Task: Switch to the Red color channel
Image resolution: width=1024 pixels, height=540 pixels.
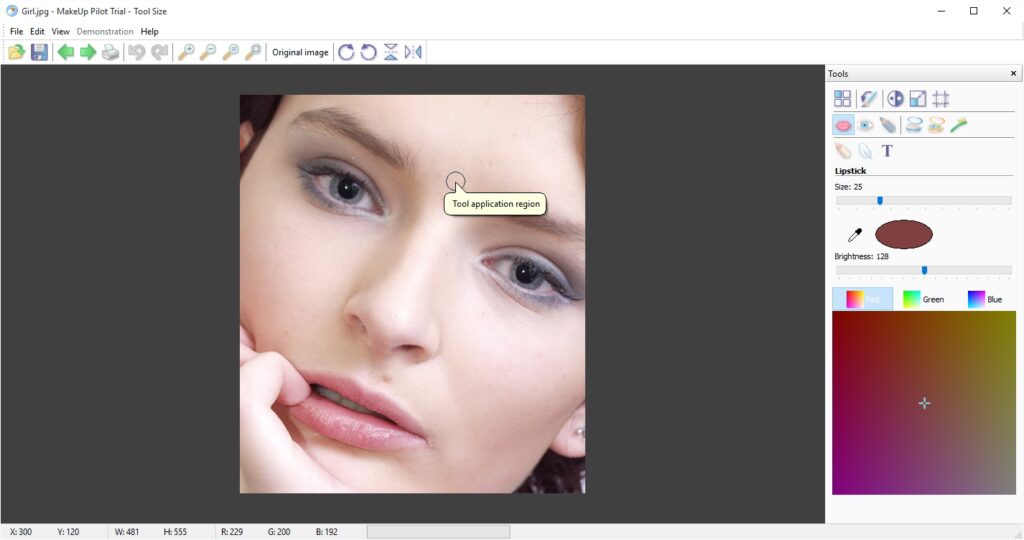Action: (x=862, y=299)
